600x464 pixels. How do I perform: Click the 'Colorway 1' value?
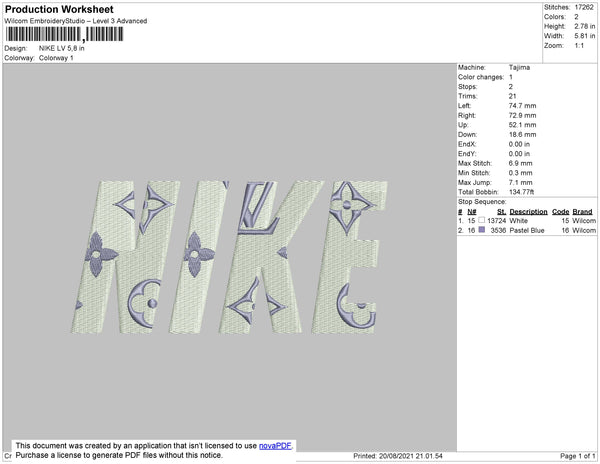(x=56, y=58)
